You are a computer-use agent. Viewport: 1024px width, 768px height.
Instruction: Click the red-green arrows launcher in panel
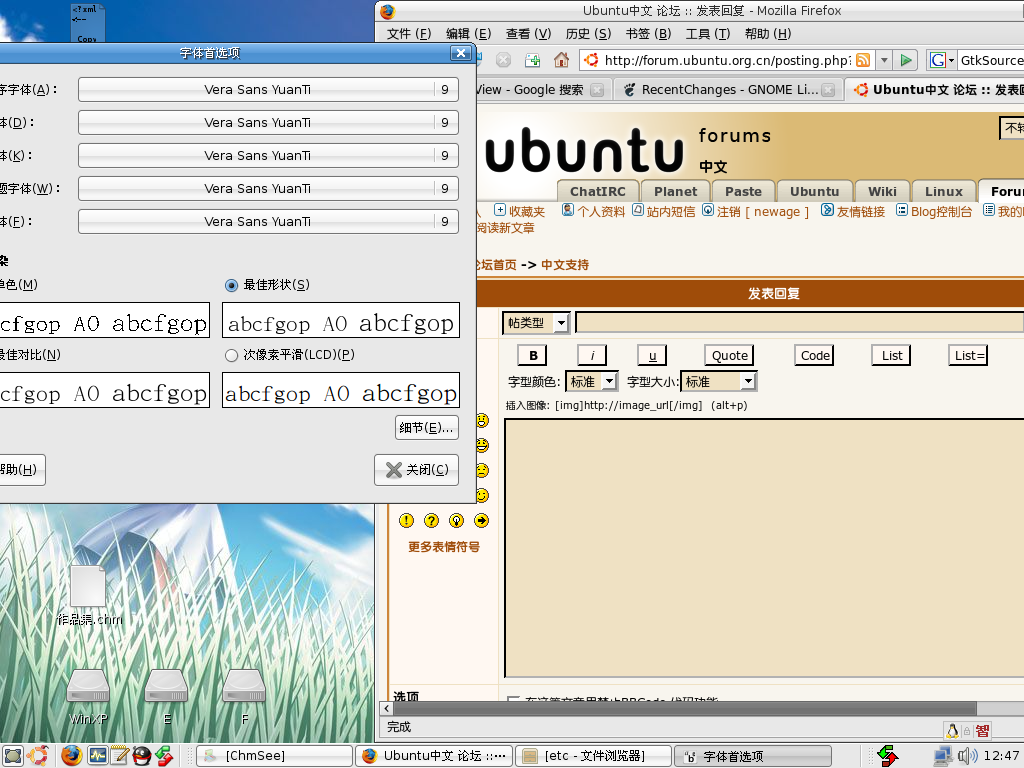(164, 756)
